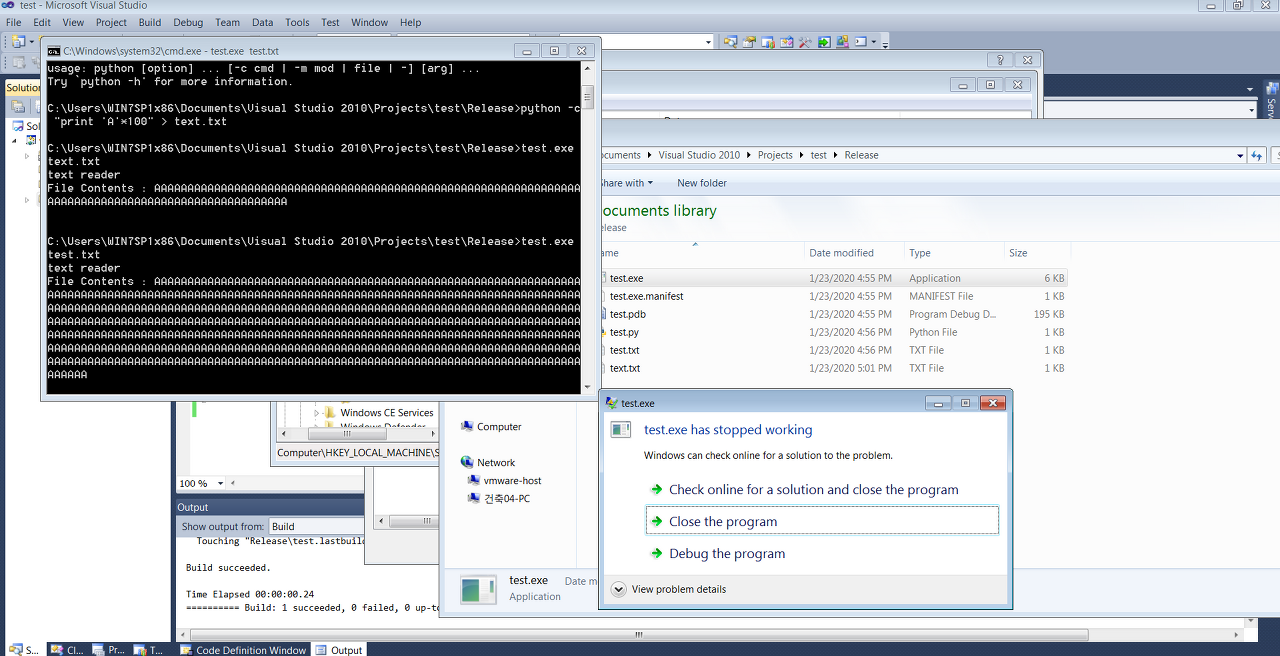Open the Command Window icon's dropdown arrow

(874, 42)
